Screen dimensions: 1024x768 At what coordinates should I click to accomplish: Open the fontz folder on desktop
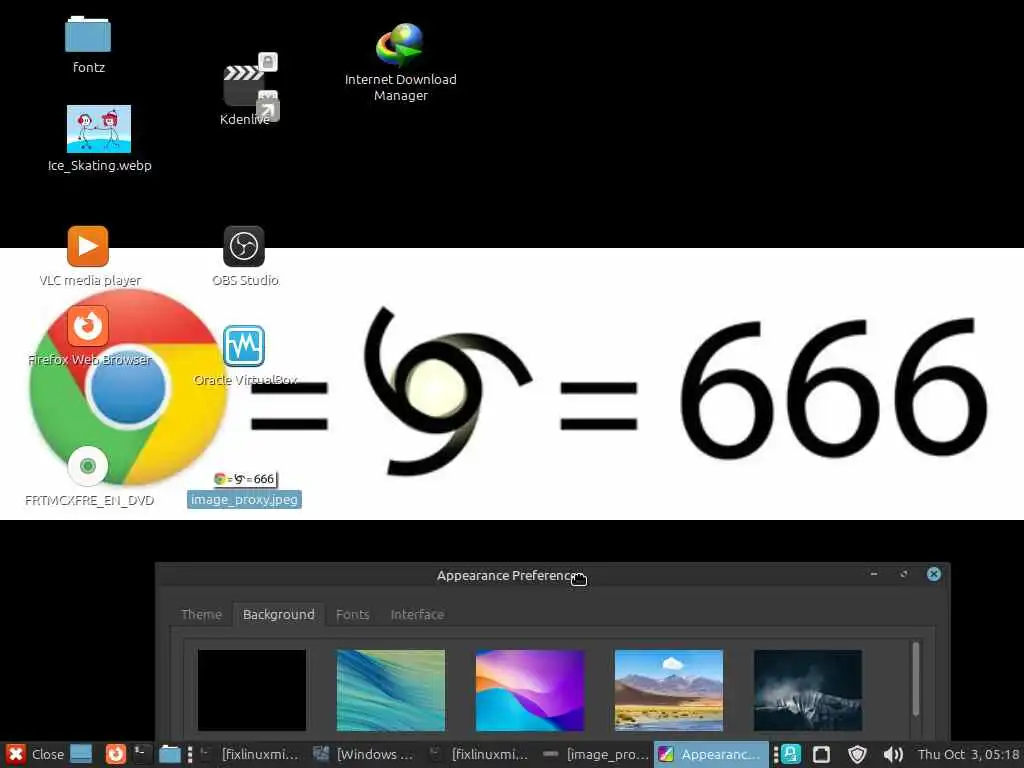click(88, 34)
